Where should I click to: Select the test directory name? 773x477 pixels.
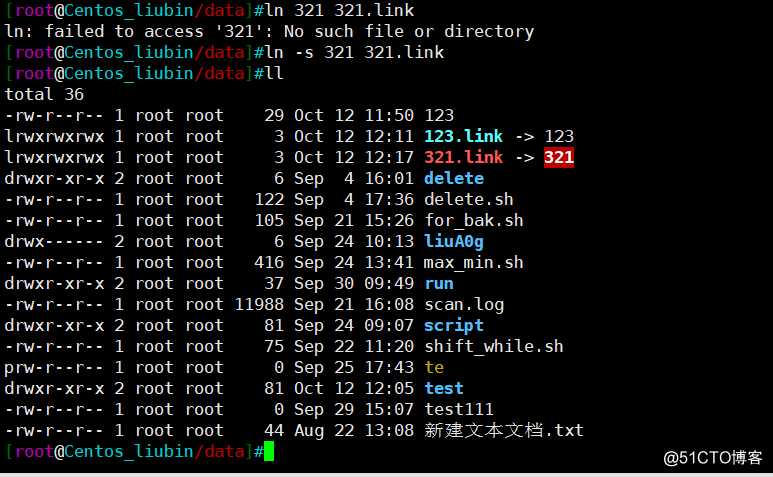tap(444, 388)
